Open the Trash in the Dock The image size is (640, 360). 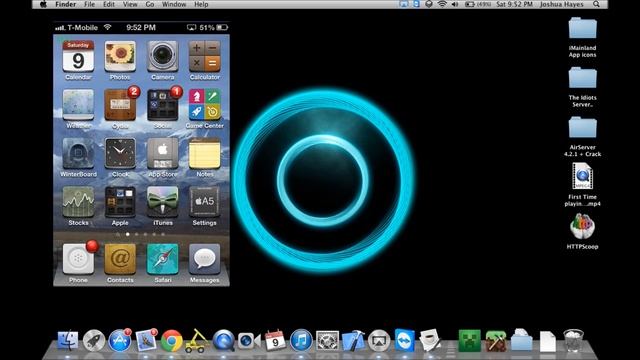click(x=573, y=340)
